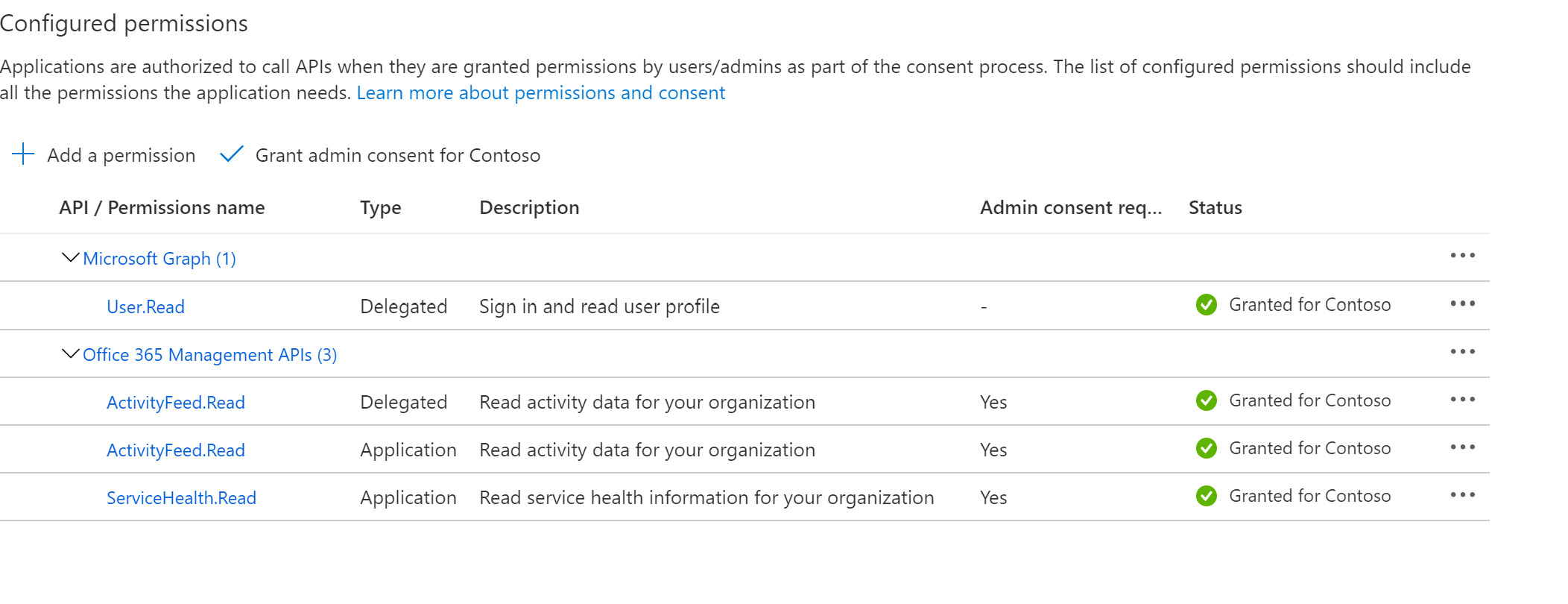Open the Microsoft Graph (1) link
Image resolution: width=1568 pixels, height=604 pixels.
coord(159,259)
